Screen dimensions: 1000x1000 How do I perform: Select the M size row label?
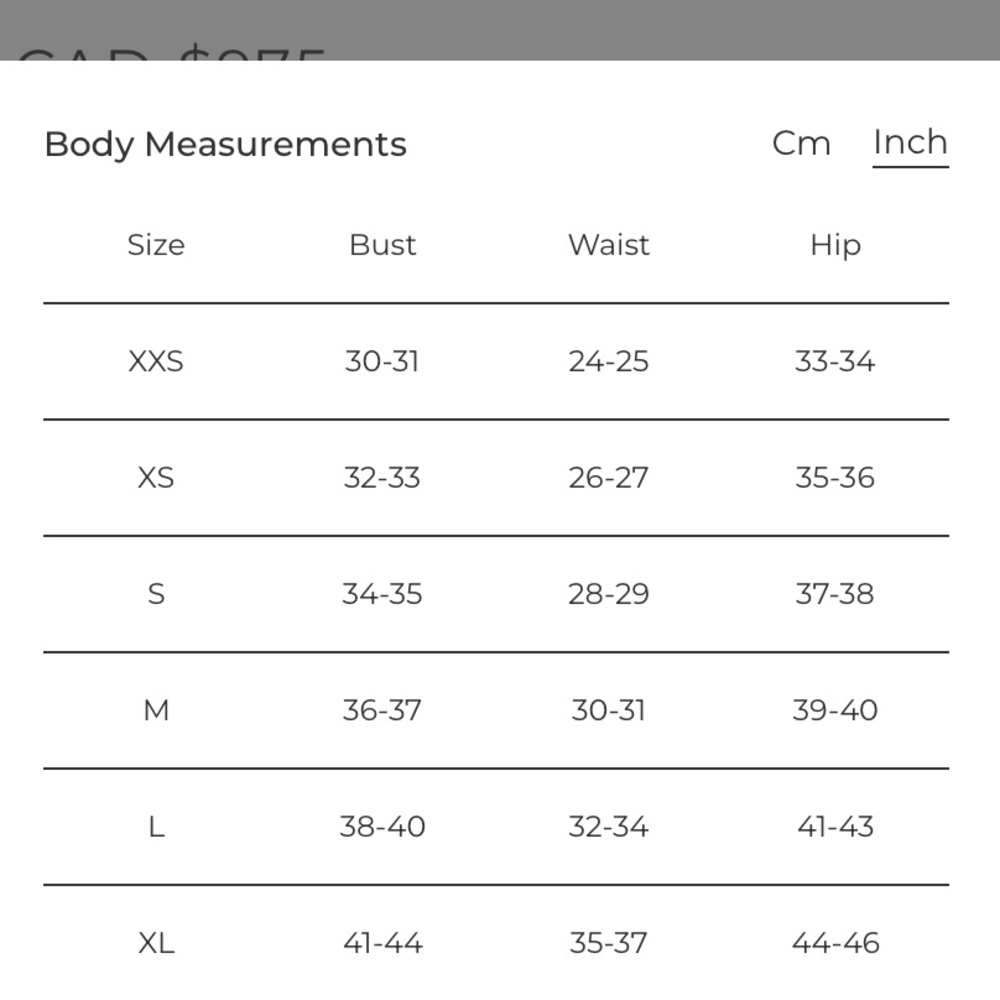[x=156, y=710]
